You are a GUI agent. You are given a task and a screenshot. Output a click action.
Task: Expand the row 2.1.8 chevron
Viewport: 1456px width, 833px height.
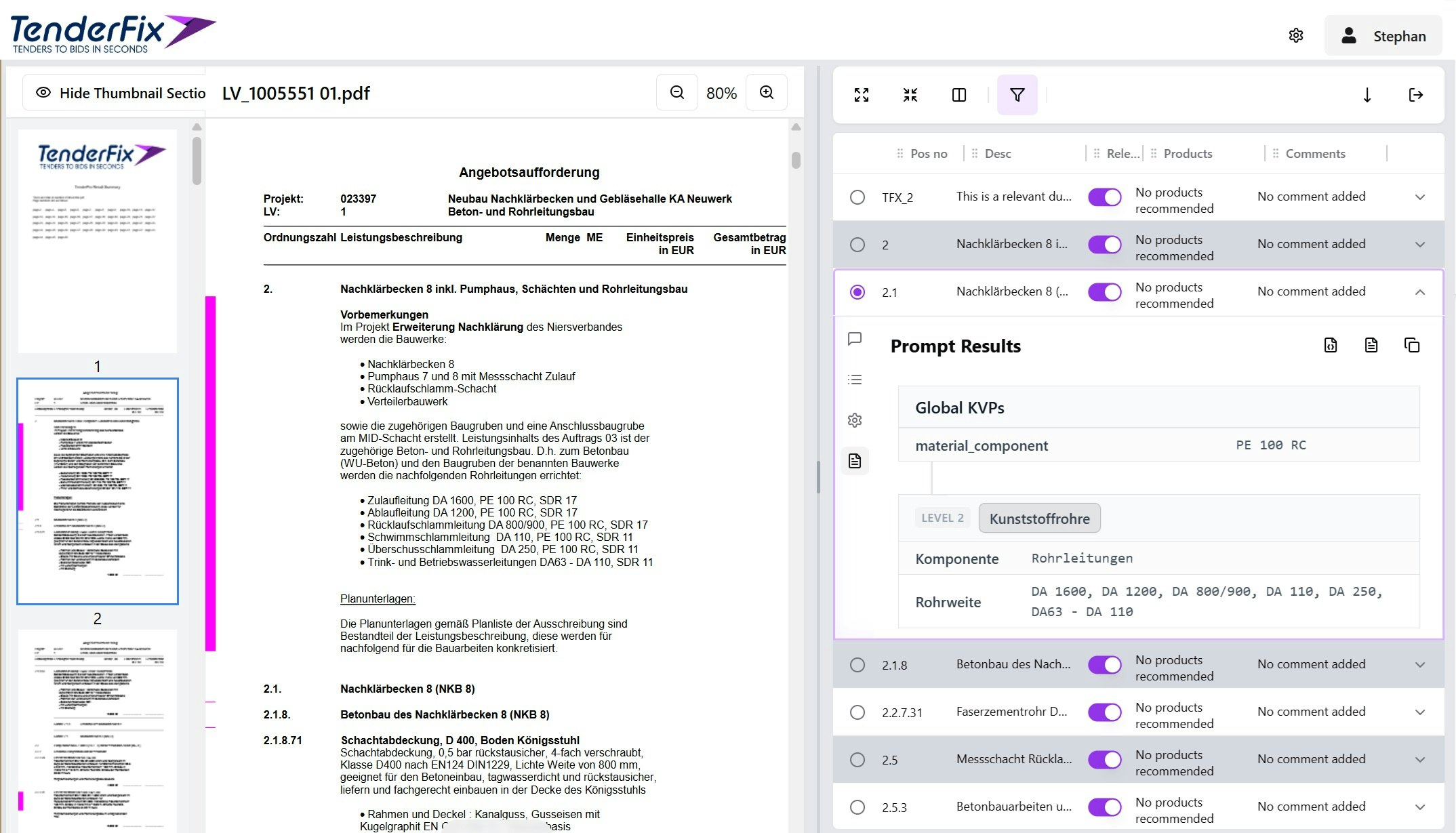(1419, 665)
